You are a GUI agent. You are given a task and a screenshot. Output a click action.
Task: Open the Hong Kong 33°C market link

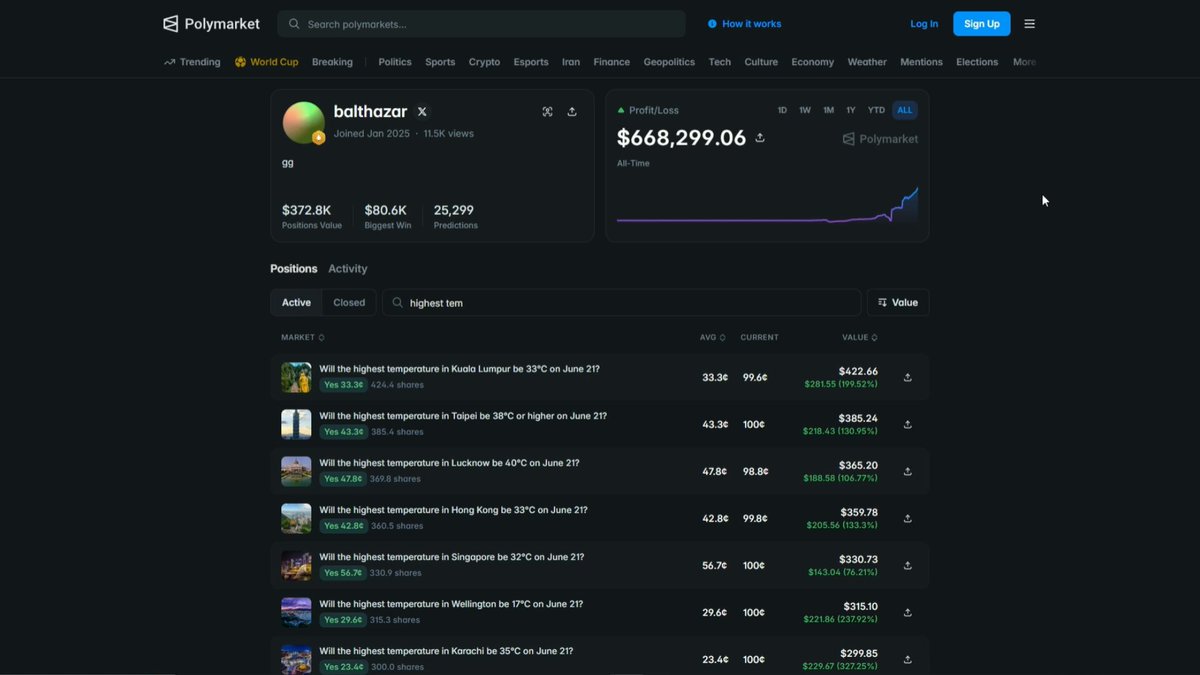pyautogui.click(x=453, y=510)
